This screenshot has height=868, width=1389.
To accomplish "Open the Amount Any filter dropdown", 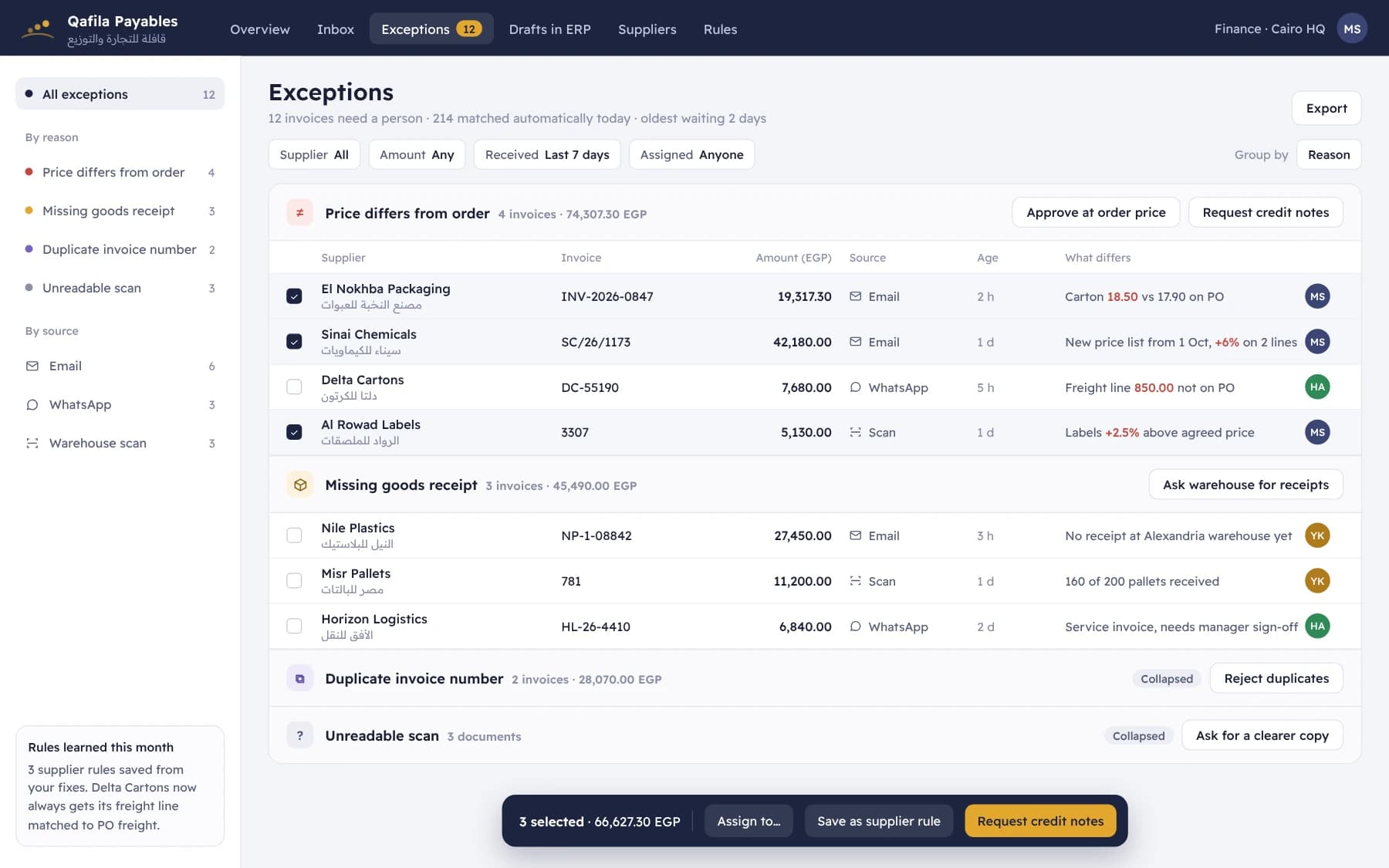I will 417,154.
